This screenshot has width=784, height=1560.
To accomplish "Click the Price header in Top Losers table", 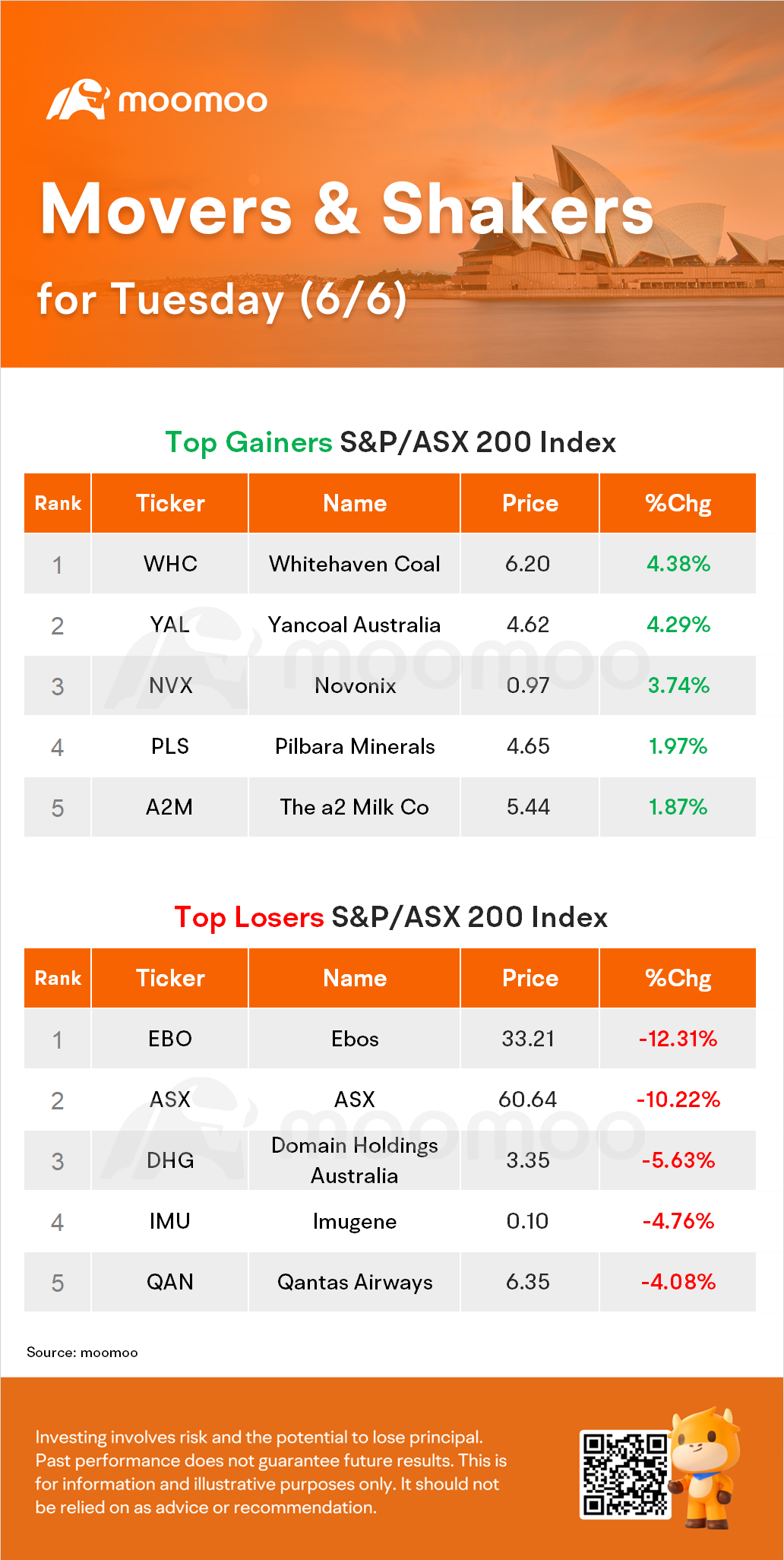I will (x=530, y=978).
